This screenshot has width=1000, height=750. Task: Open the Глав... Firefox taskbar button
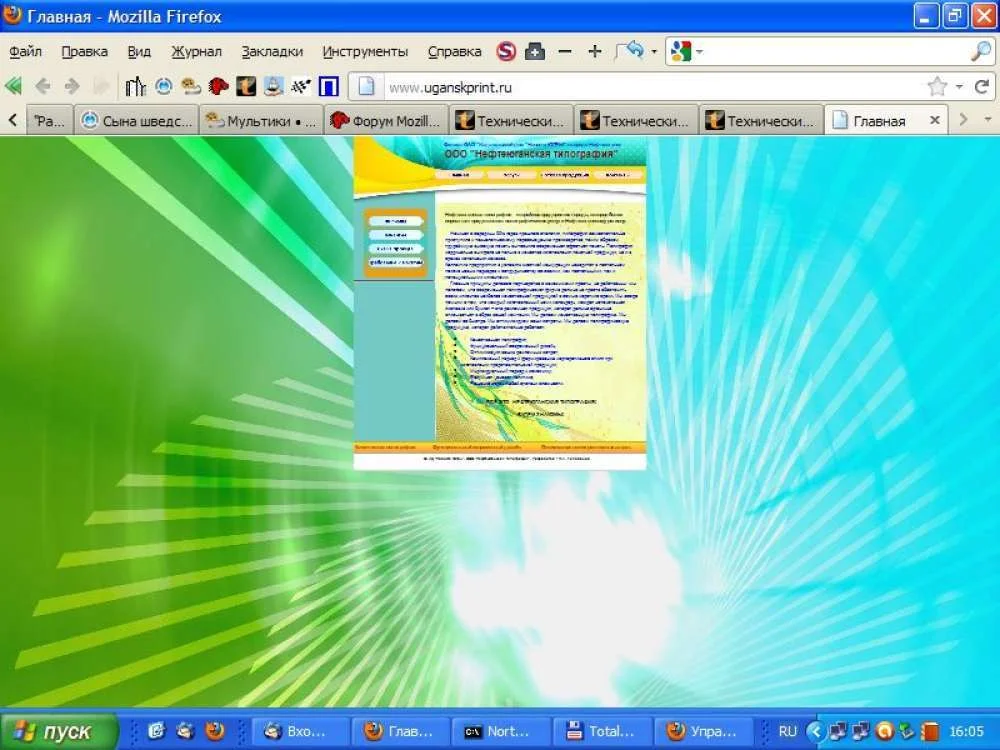(400, 731)
